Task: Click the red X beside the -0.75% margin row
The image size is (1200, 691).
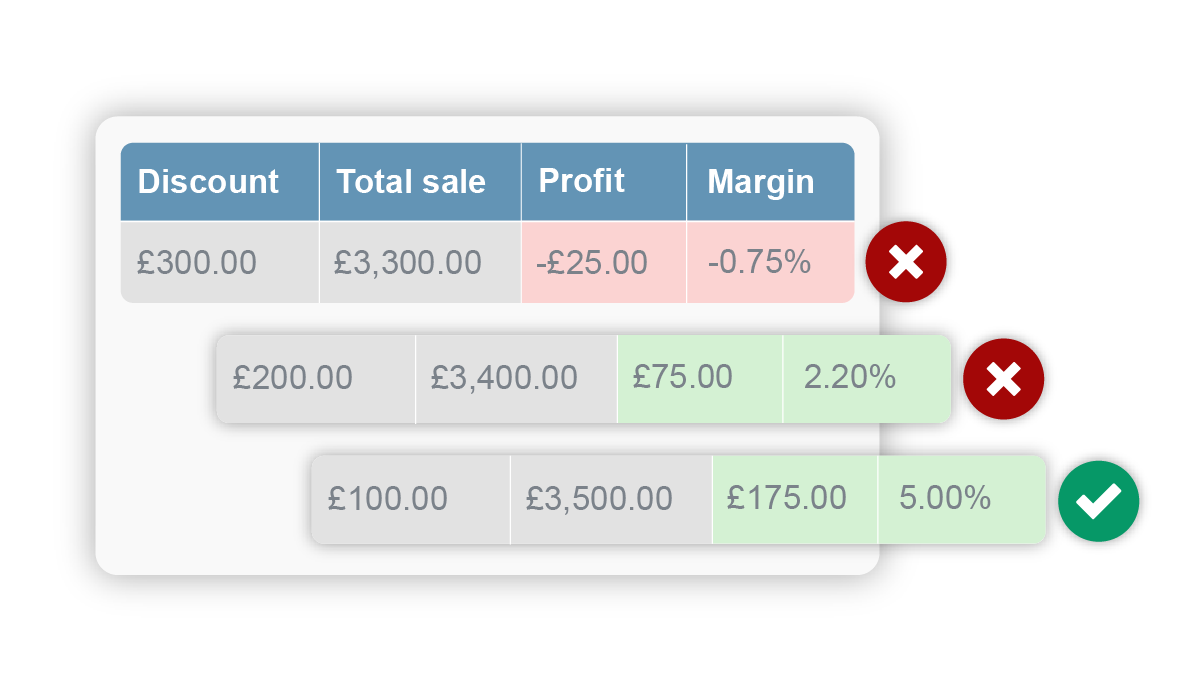Action: pos(906,262)
